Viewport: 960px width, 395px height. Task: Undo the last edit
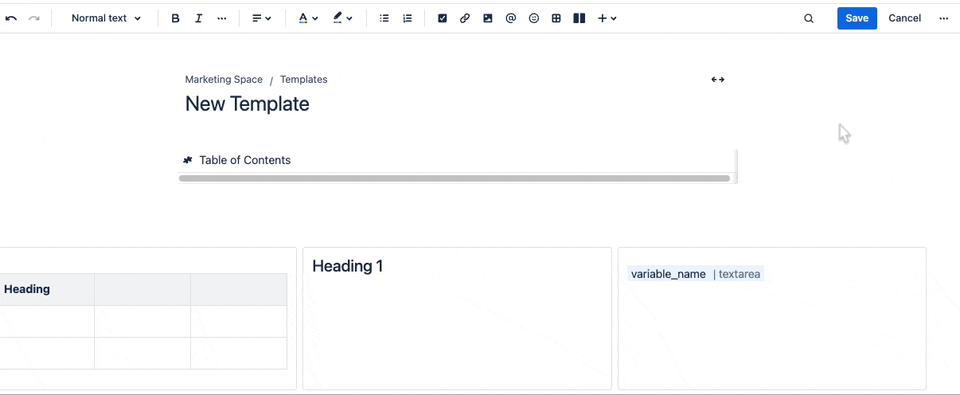pos(11,18)
